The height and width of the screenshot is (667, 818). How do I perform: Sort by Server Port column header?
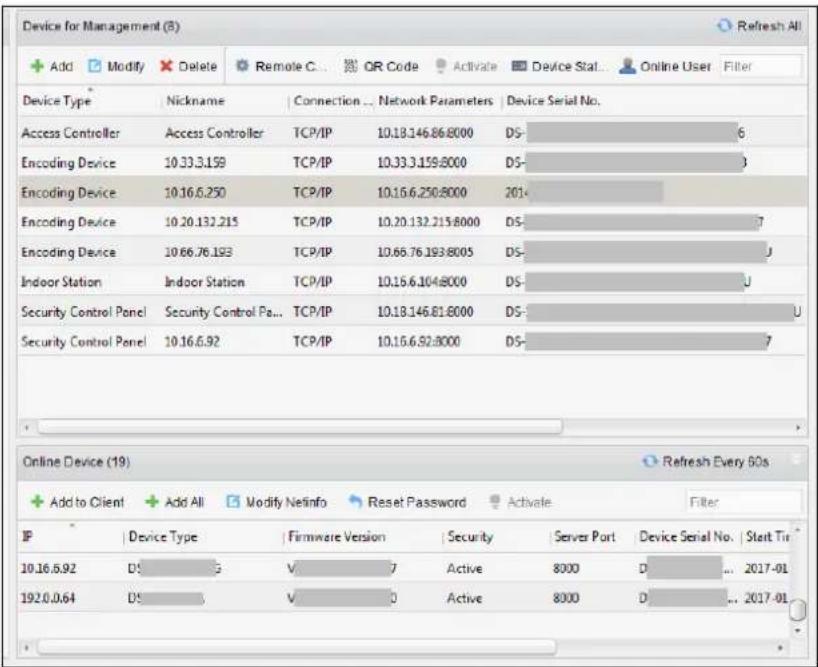tap(585, 537)
